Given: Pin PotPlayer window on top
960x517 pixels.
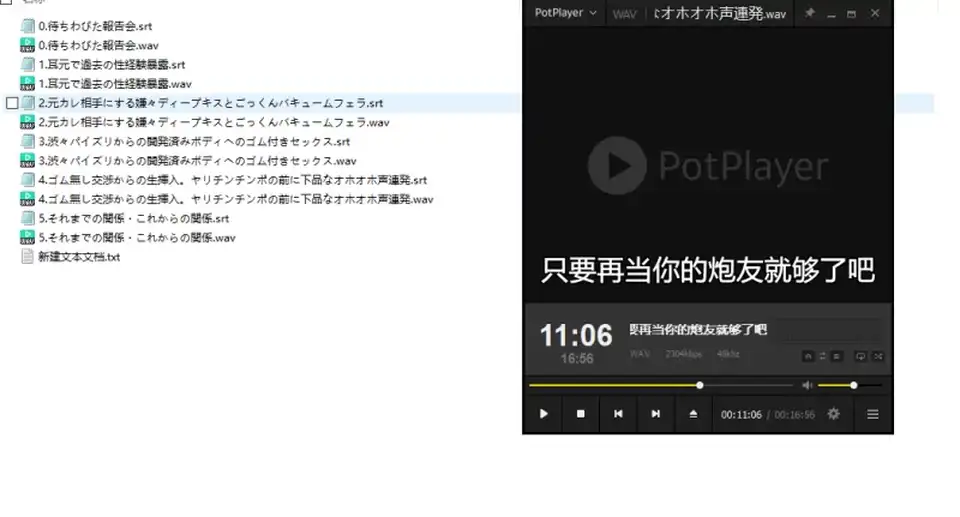Looking at the screenshot, I should (x=809, y=13).
